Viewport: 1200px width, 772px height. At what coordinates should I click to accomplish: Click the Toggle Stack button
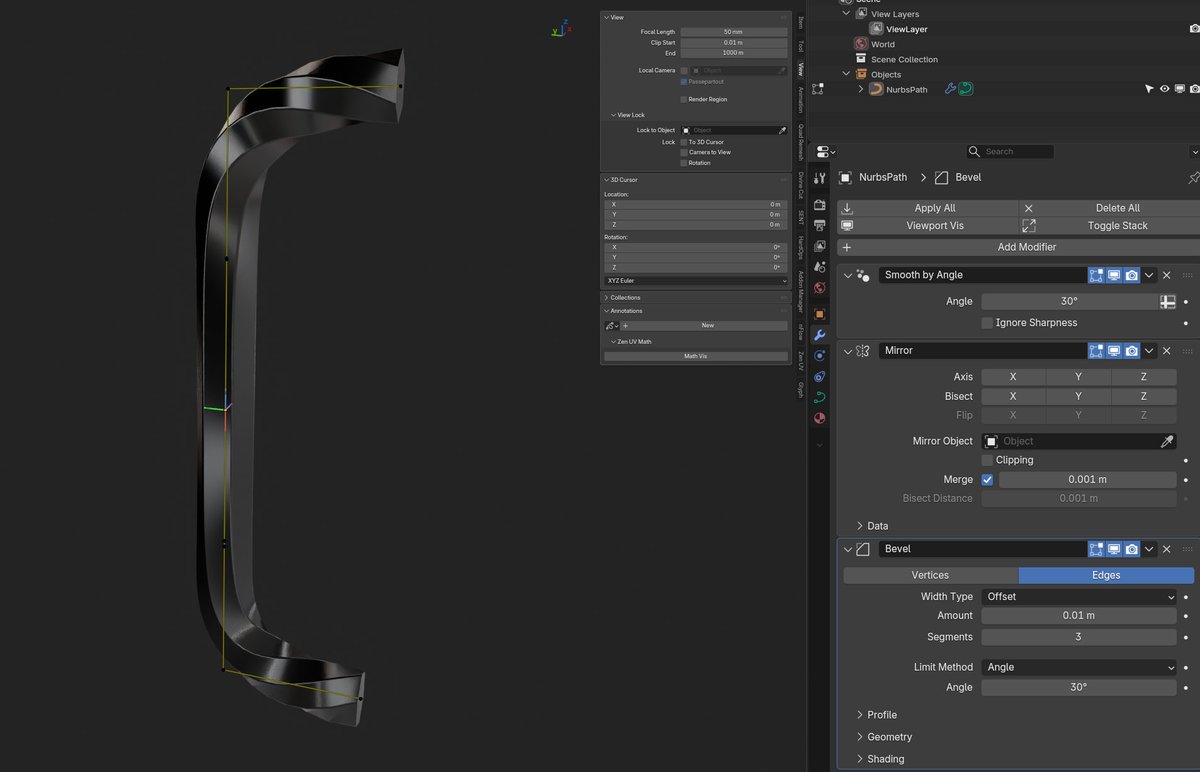coord(1109,226)
